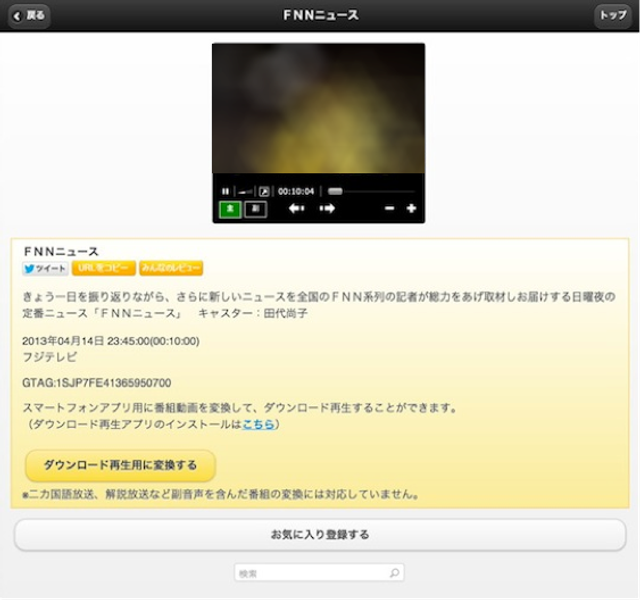Open the トップ page button
The width and height of the screenshot is (640, 600).
(613, 16)
